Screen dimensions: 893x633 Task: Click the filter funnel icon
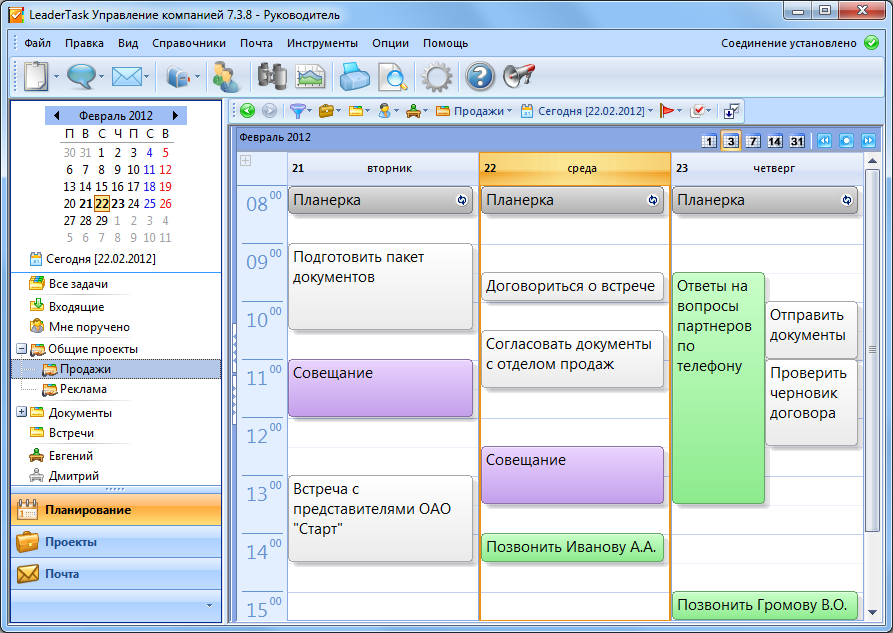297,111
